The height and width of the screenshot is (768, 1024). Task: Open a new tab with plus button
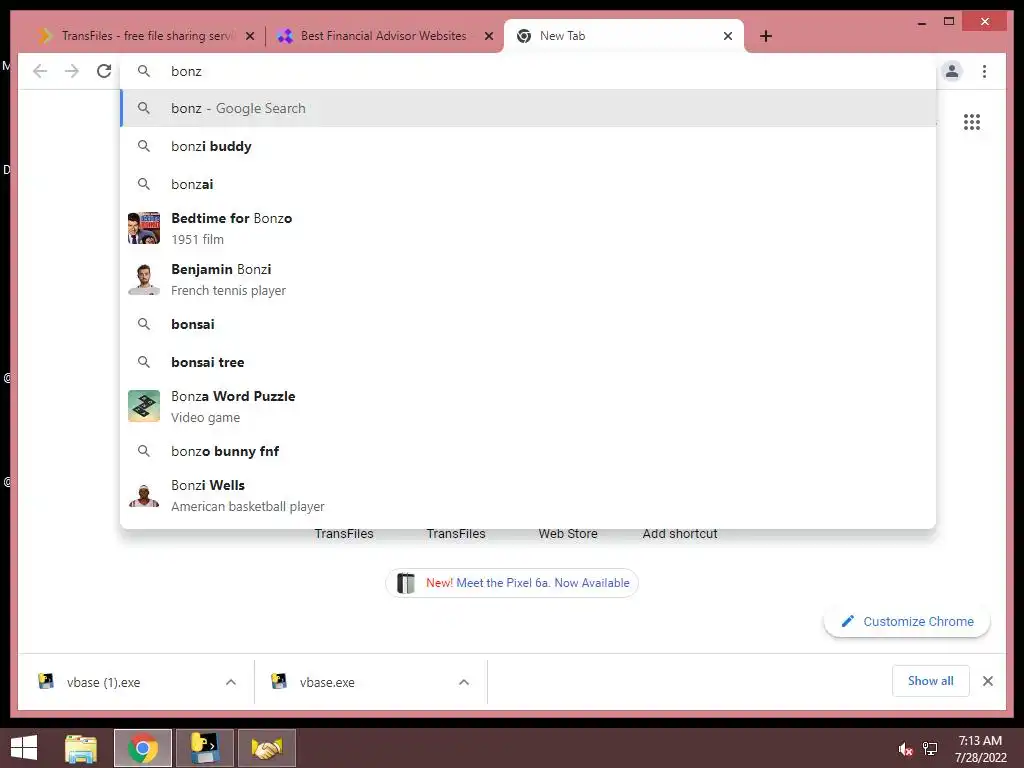(x=766, y=36)
